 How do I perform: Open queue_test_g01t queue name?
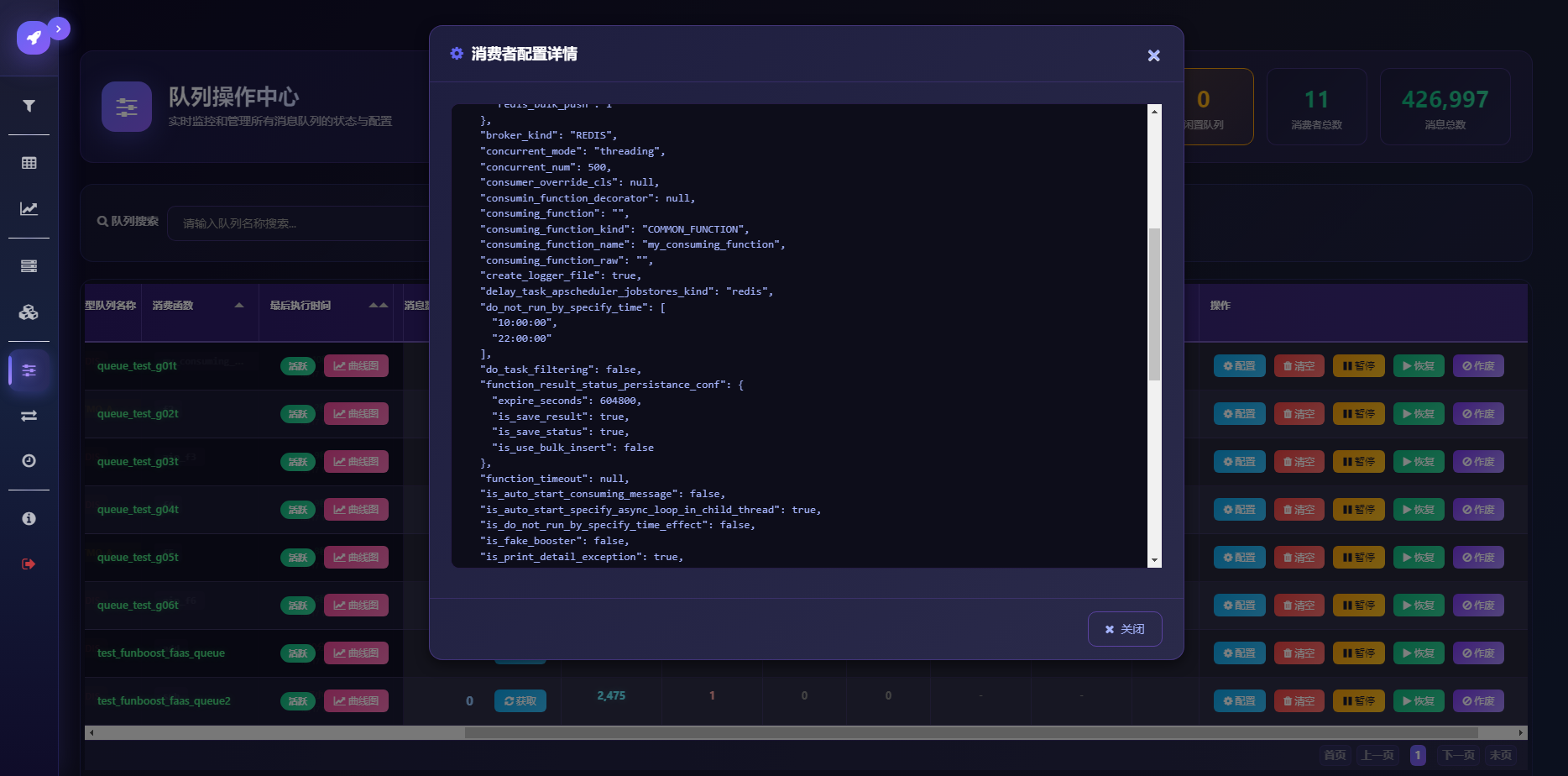tap(137, 366)
